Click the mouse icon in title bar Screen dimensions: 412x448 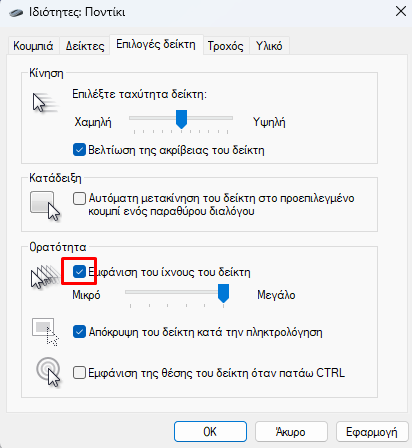pos(16,13)
